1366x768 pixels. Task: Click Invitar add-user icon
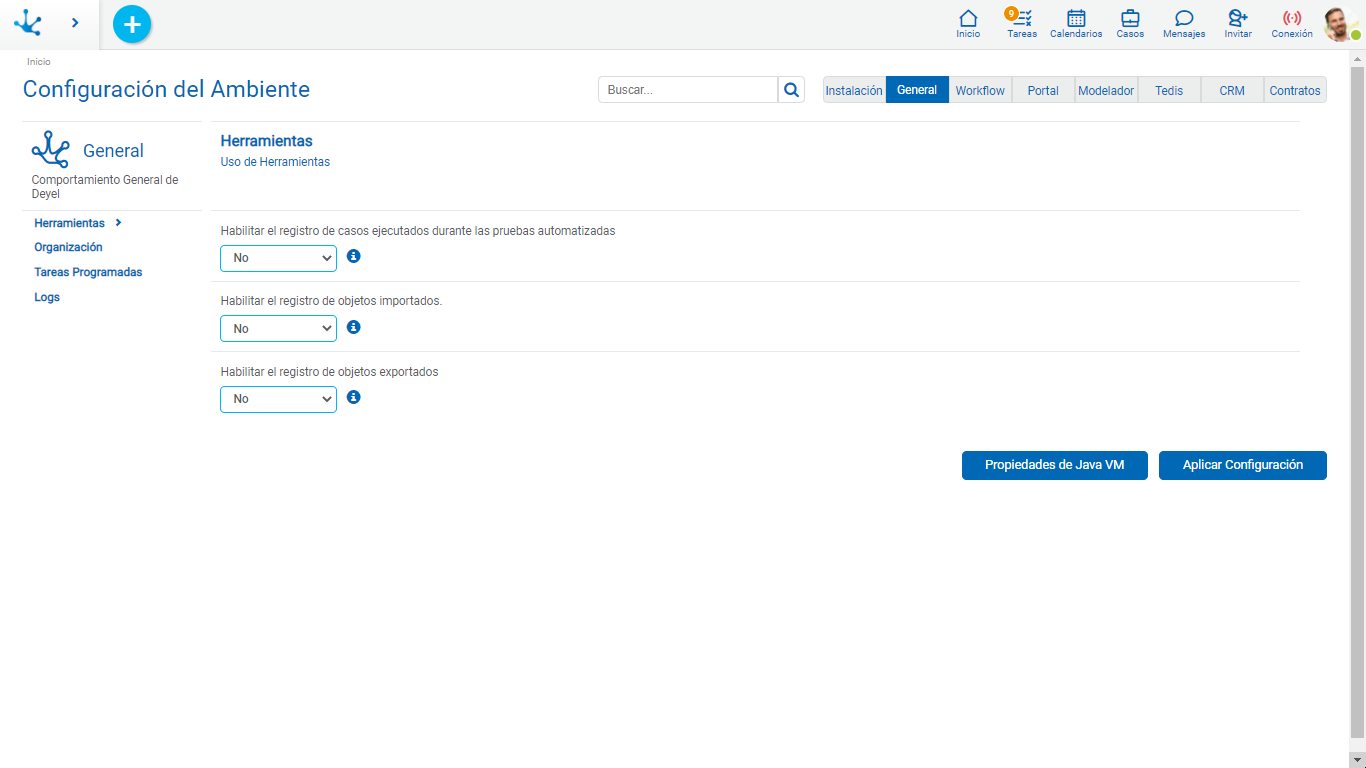coord(1238,24)
